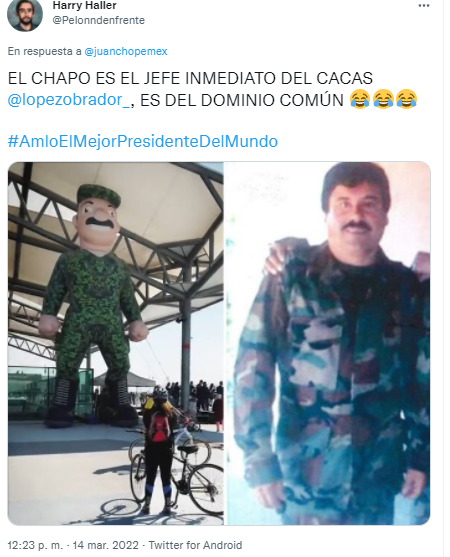Open the Twitter for Android source link
The height and width of the screenshot is (557, 450).
point(195,545)
